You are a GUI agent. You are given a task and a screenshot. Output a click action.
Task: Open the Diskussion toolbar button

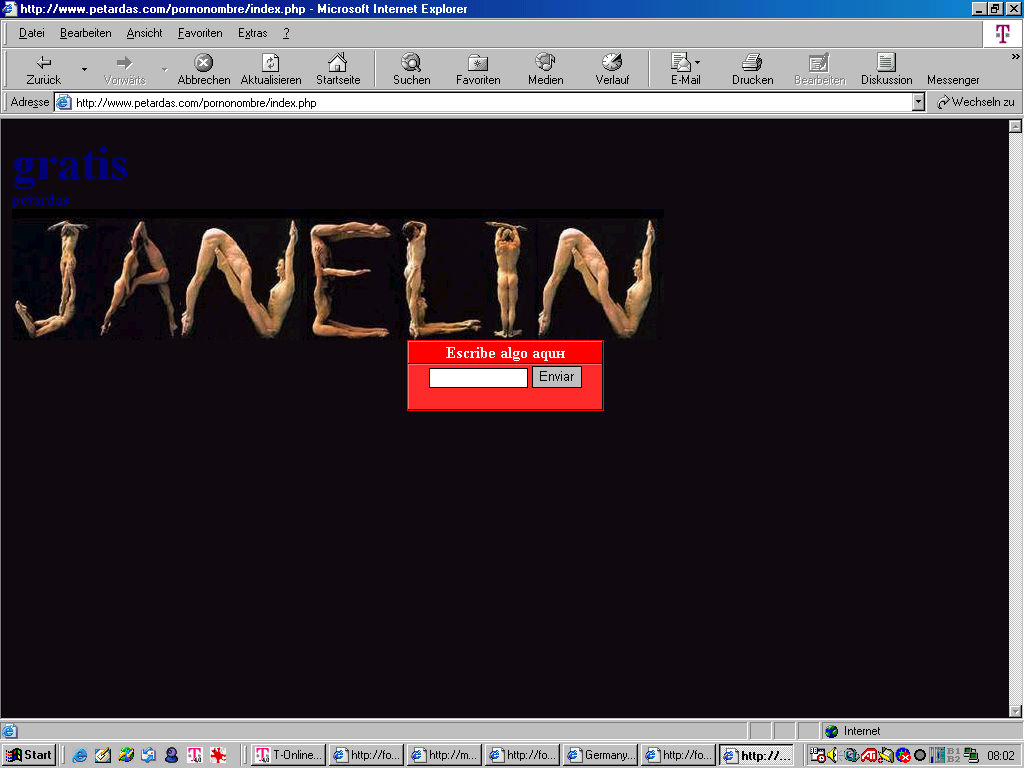pos(886,64)
